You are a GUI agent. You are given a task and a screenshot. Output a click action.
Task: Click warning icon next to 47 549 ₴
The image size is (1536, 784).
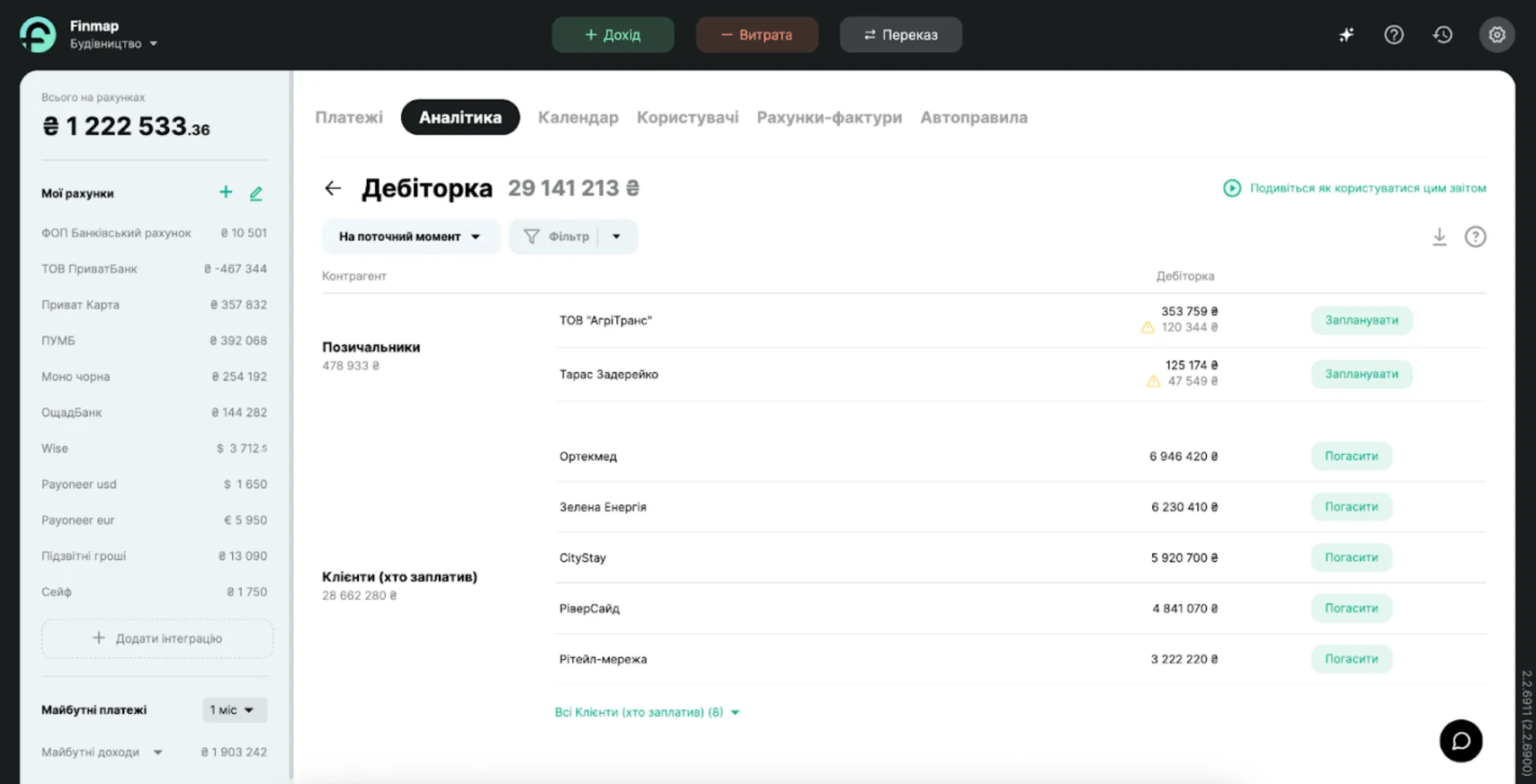tap(1154, 381)
